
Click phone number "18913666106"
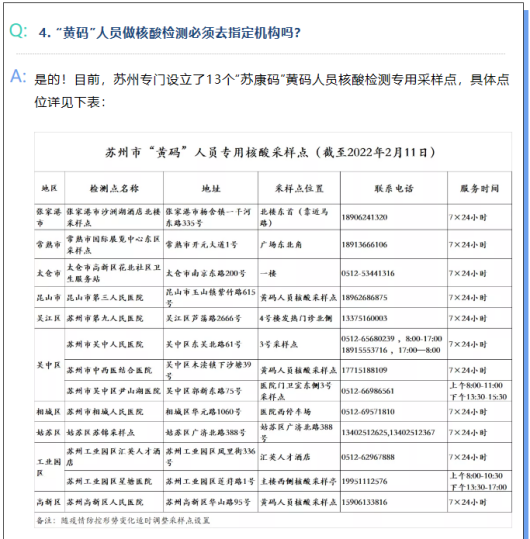(x=364, y=244)
